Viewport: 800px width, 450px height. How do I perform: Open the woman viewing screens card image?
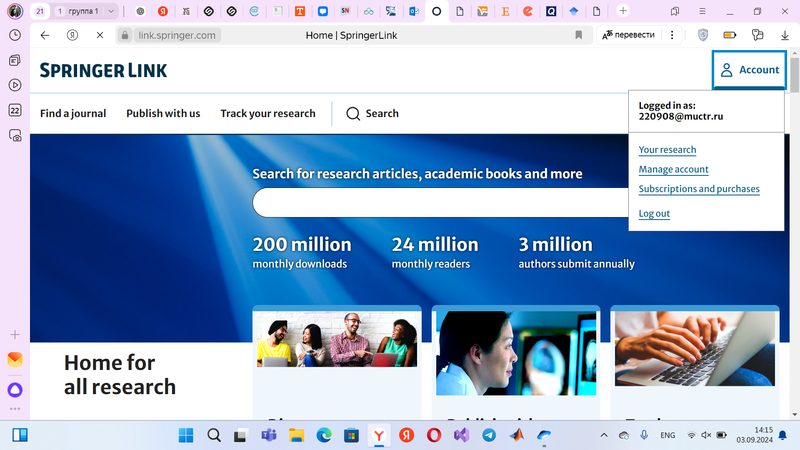coord(516,353)
